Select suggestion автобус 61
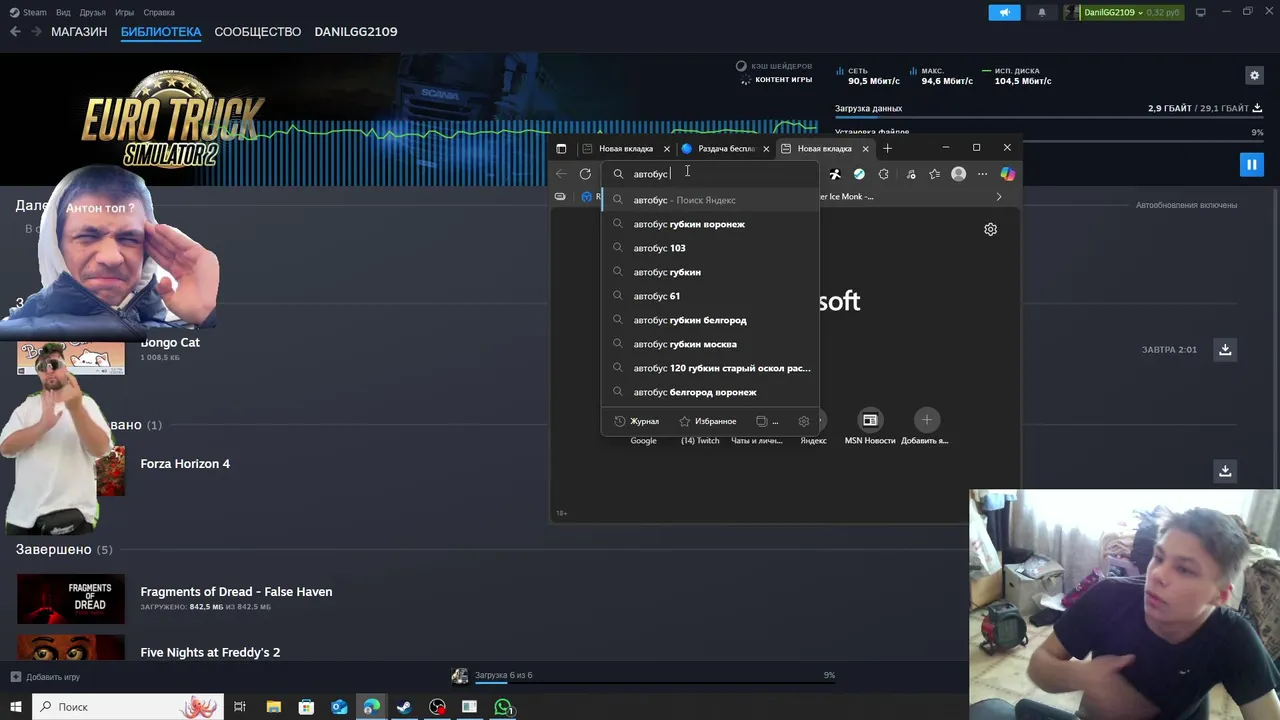1280x720 pixels. 710,296
